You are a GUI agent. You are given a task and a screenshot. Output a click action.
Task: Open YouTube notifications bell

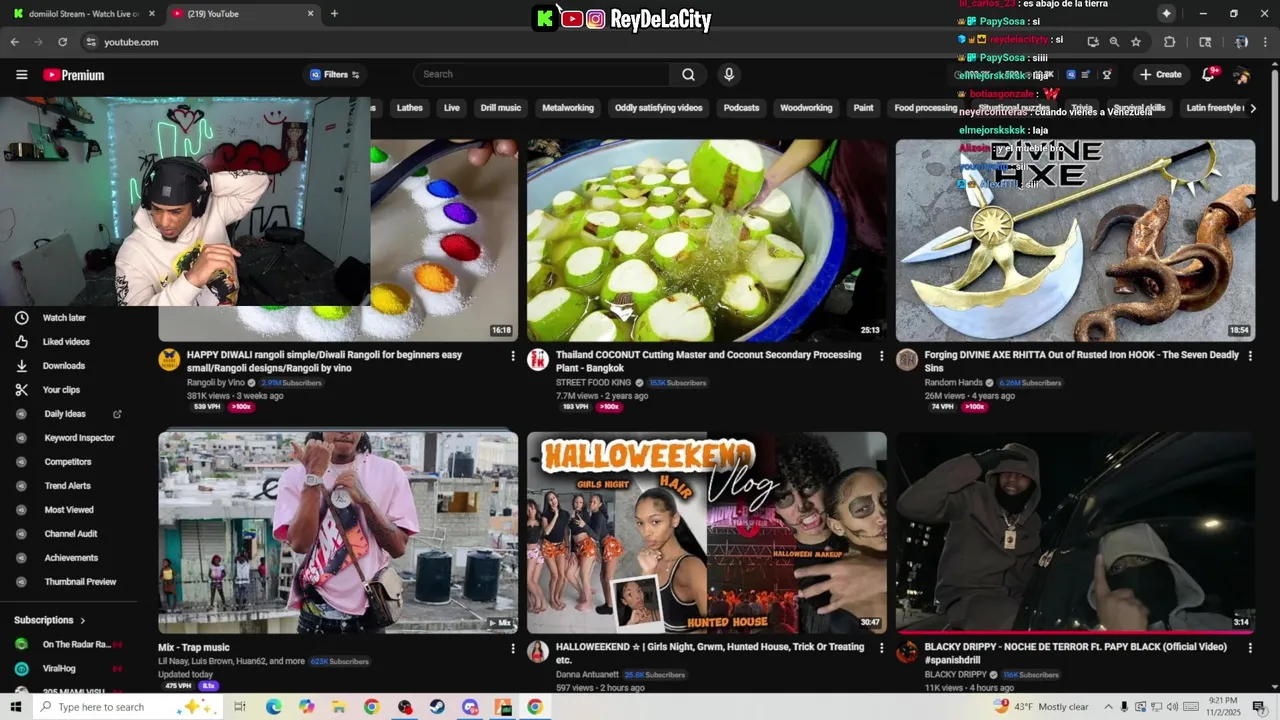tap(1208, 75)
